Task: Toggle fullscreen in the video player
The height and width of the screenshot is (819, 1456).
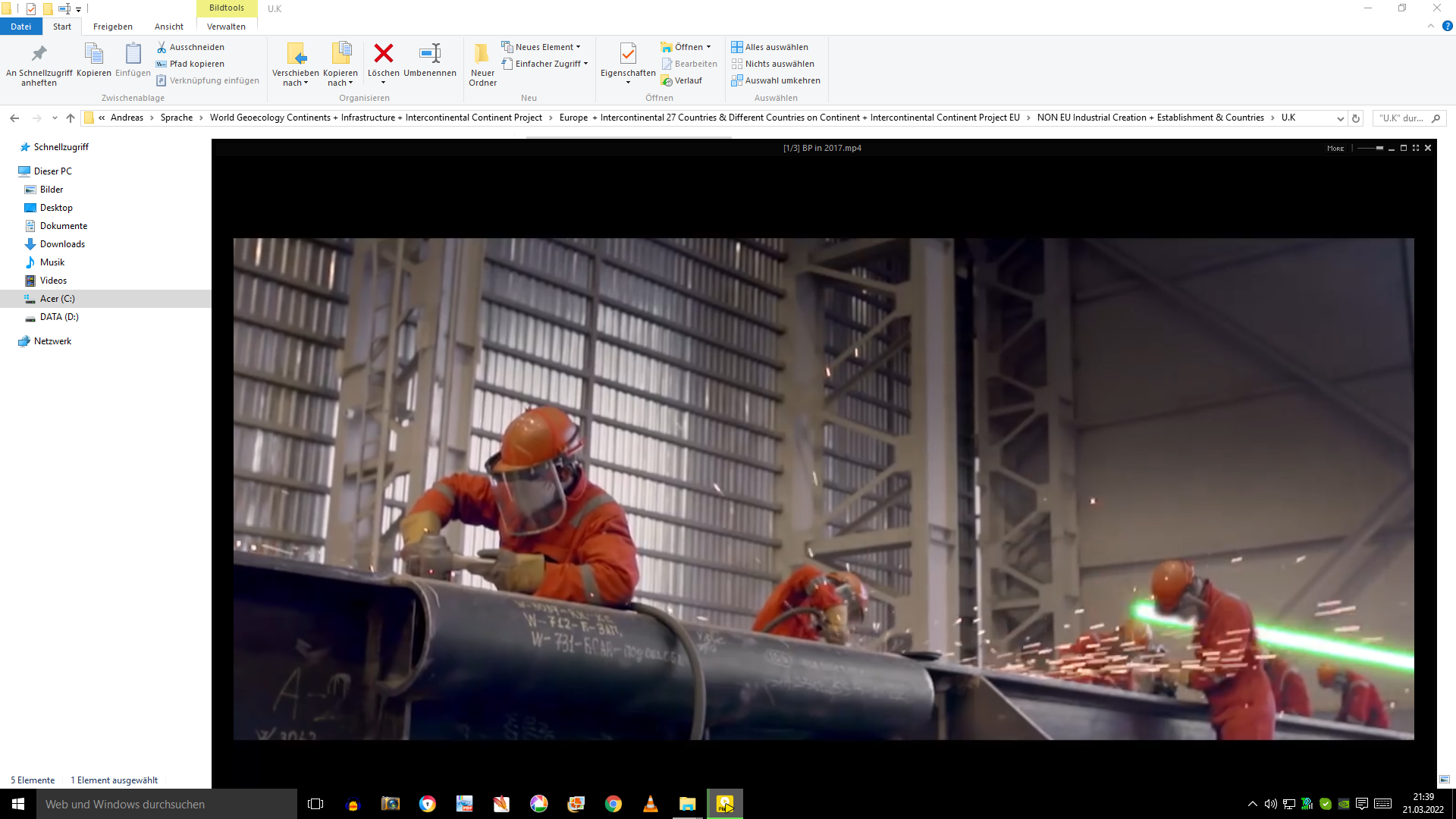Action: coord(1416,148)
